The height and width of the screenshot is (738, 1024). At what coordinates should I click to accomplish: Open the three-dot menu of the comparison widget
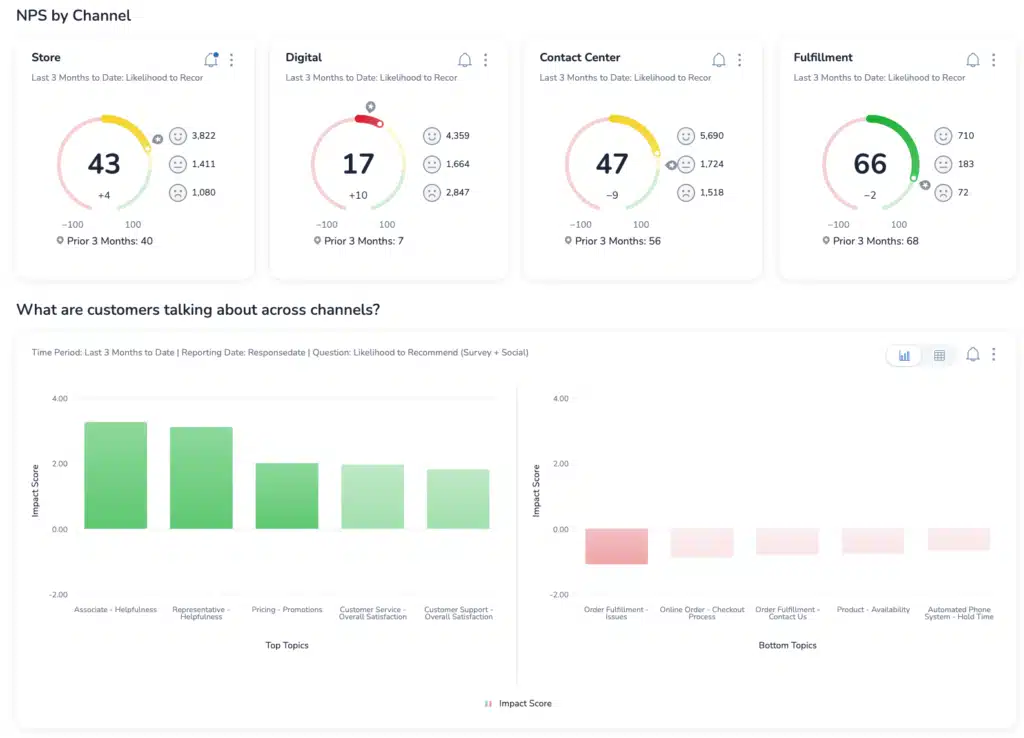pyautogui.click(x=994, y=354)
